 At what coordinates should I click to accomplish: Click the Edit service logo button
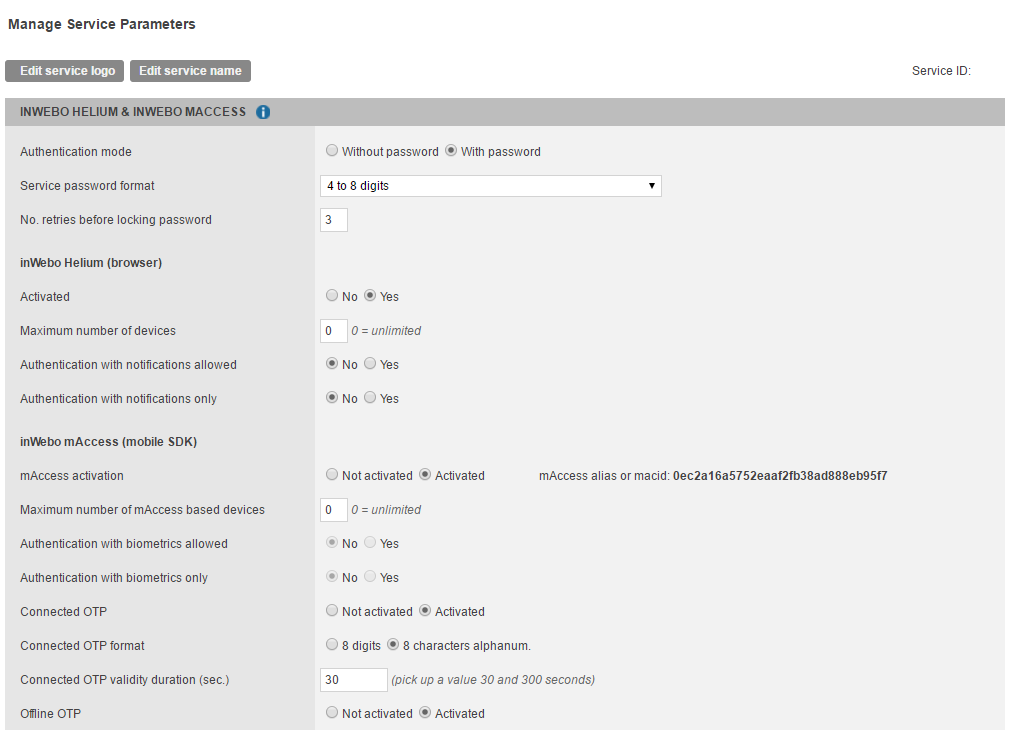click(65, 71)
